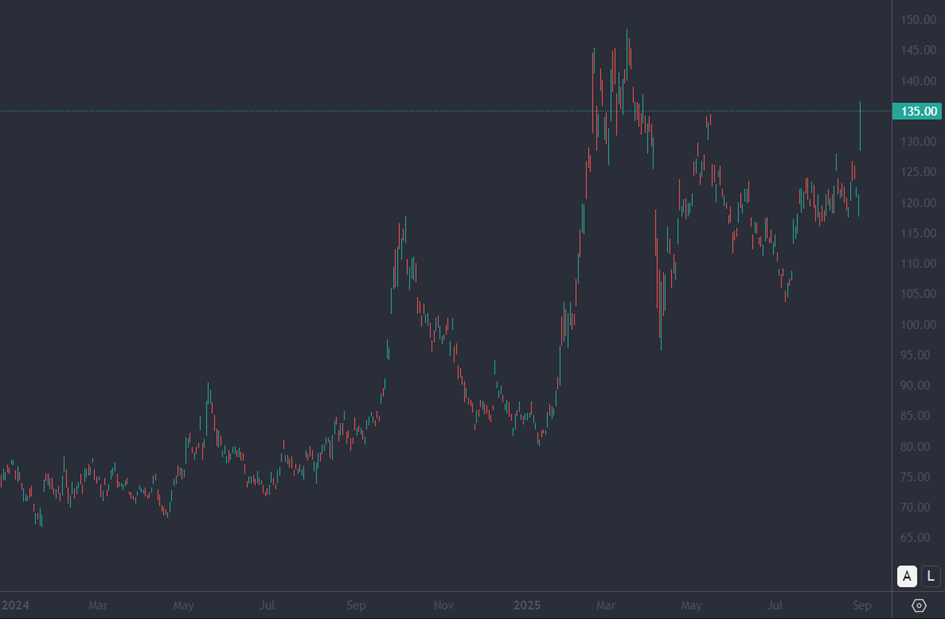Click the leftmost "Mar" time axis label
945x619 pixels.
coord(97,605)
